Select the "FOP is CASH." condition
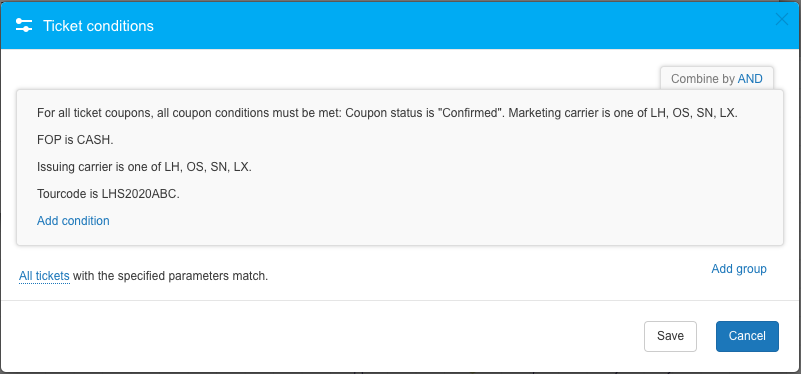 pyautogui.click(x=75, y=140)
